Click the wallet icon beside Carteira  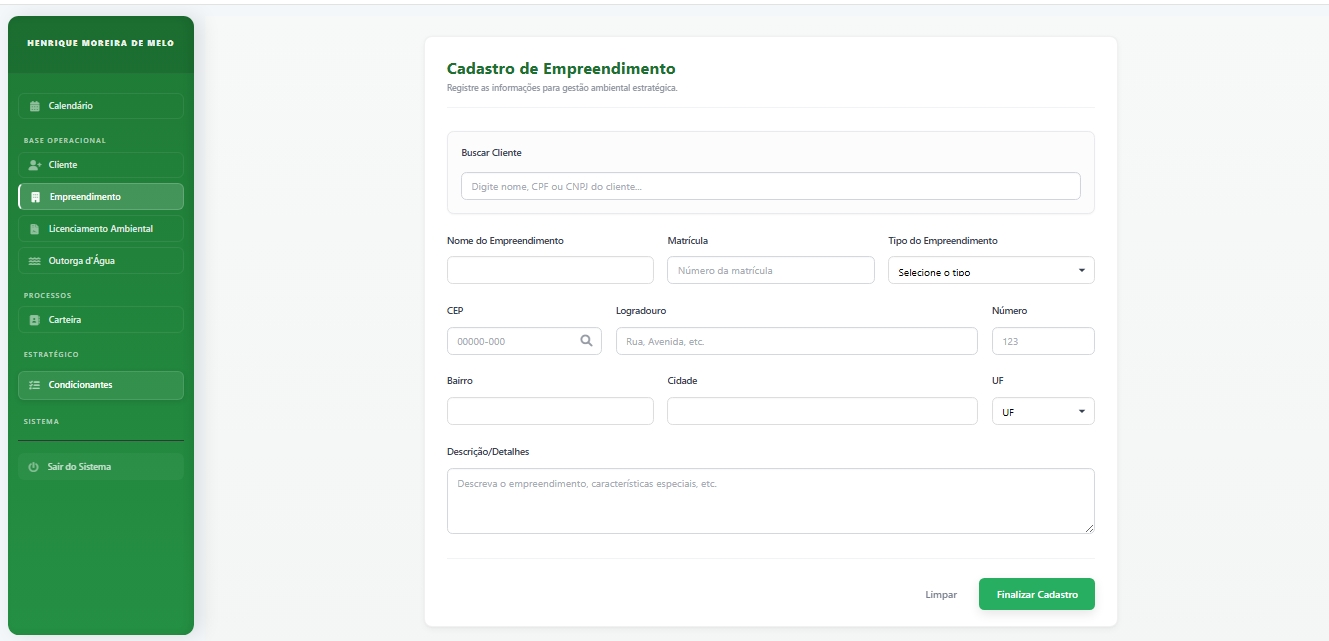(35, 320)
